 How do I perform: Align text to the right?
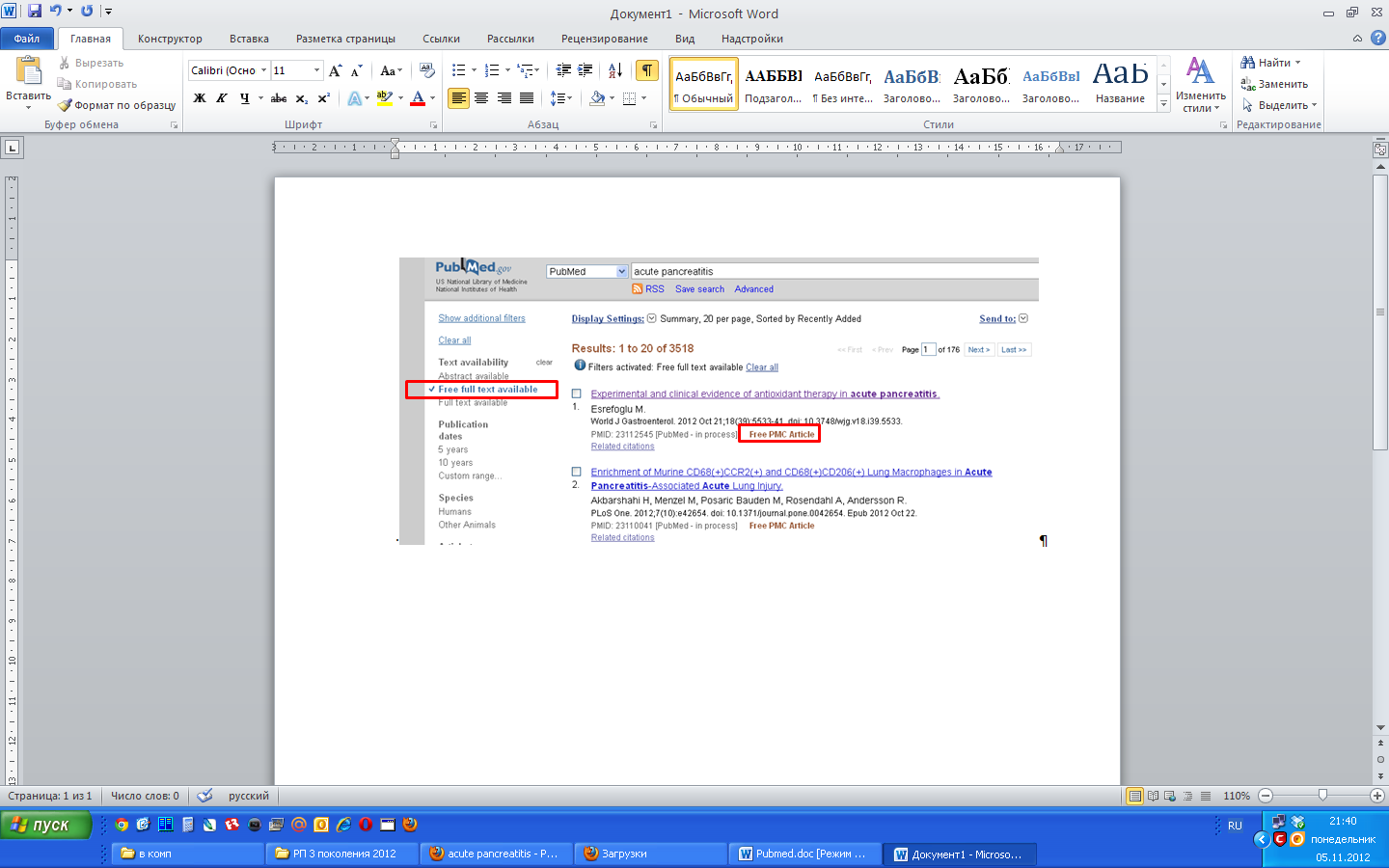[504, 98]
